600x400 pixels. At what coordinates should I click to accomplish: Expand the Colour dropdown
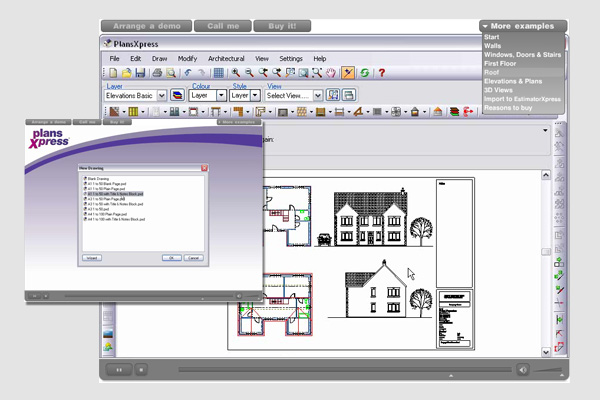[221, 95]
